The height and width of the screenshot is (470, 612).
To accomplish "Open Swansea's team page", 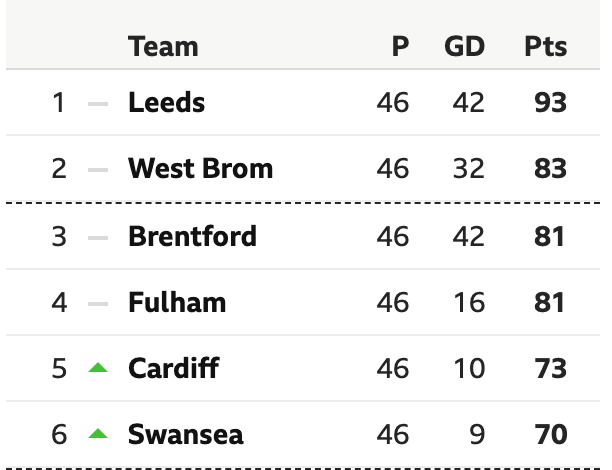I will [x=186, y=434].
